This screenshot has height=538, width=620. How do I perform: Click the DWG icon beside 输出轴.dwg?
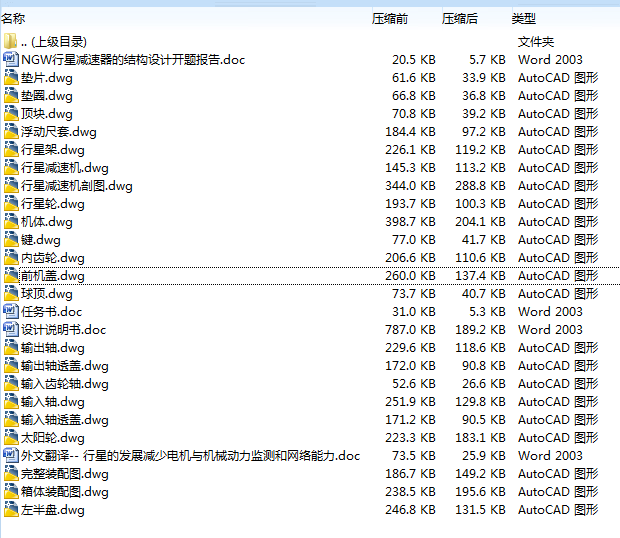click(x=11, y=347)
